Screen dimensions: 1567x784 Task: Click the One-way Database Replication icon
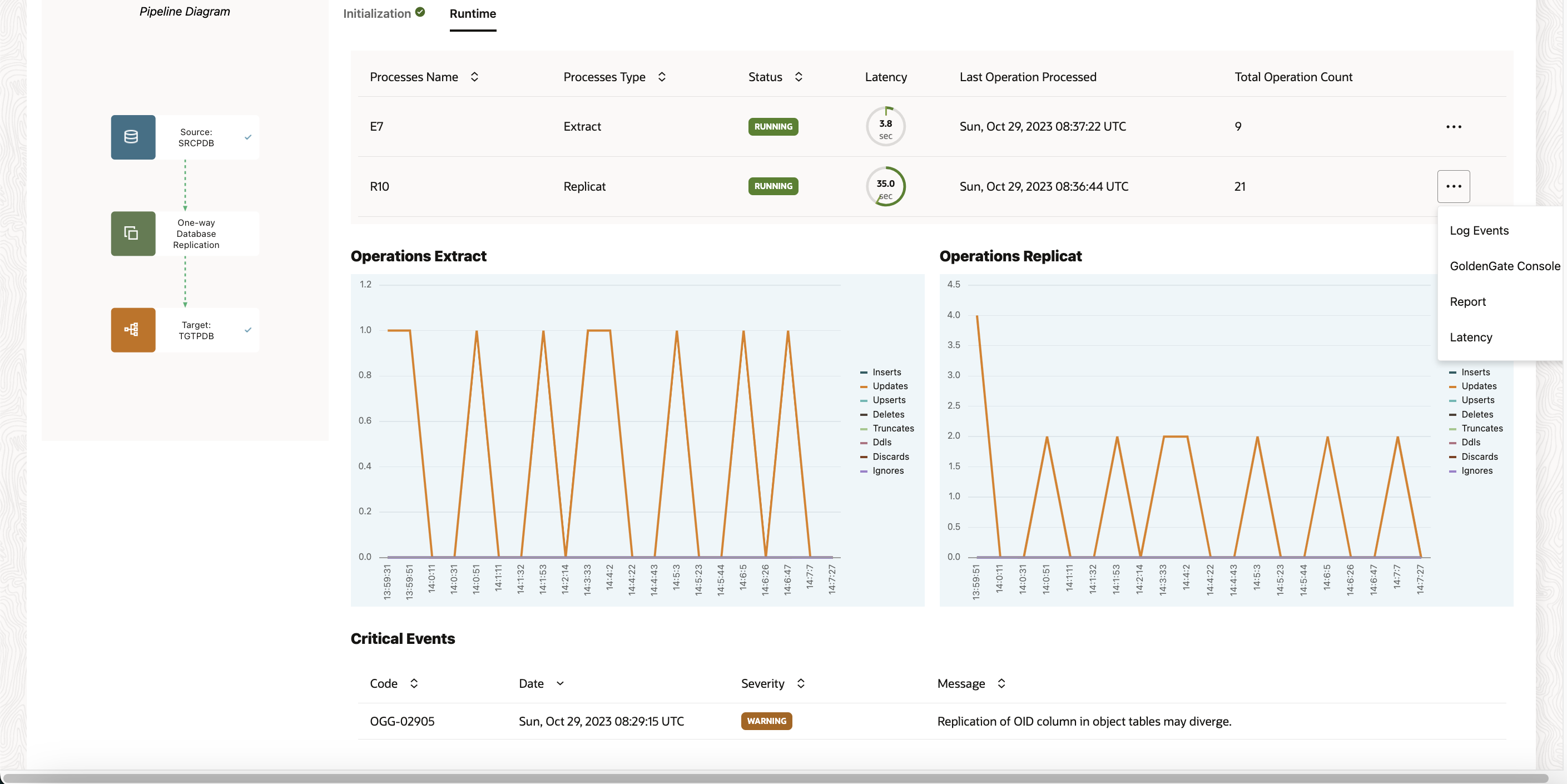132,234
